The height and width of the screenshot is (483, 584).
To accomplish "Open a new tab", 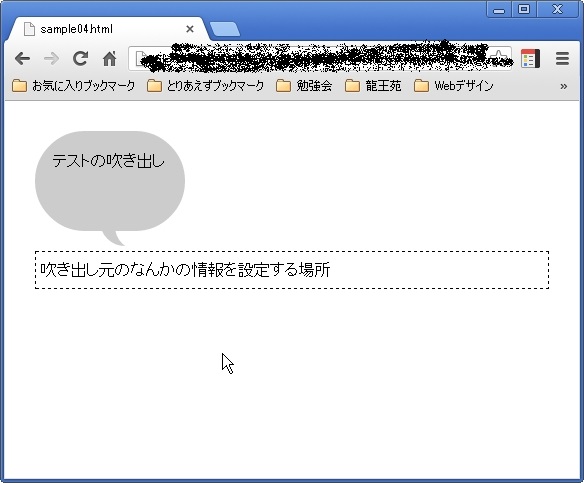I will point(225,29).
